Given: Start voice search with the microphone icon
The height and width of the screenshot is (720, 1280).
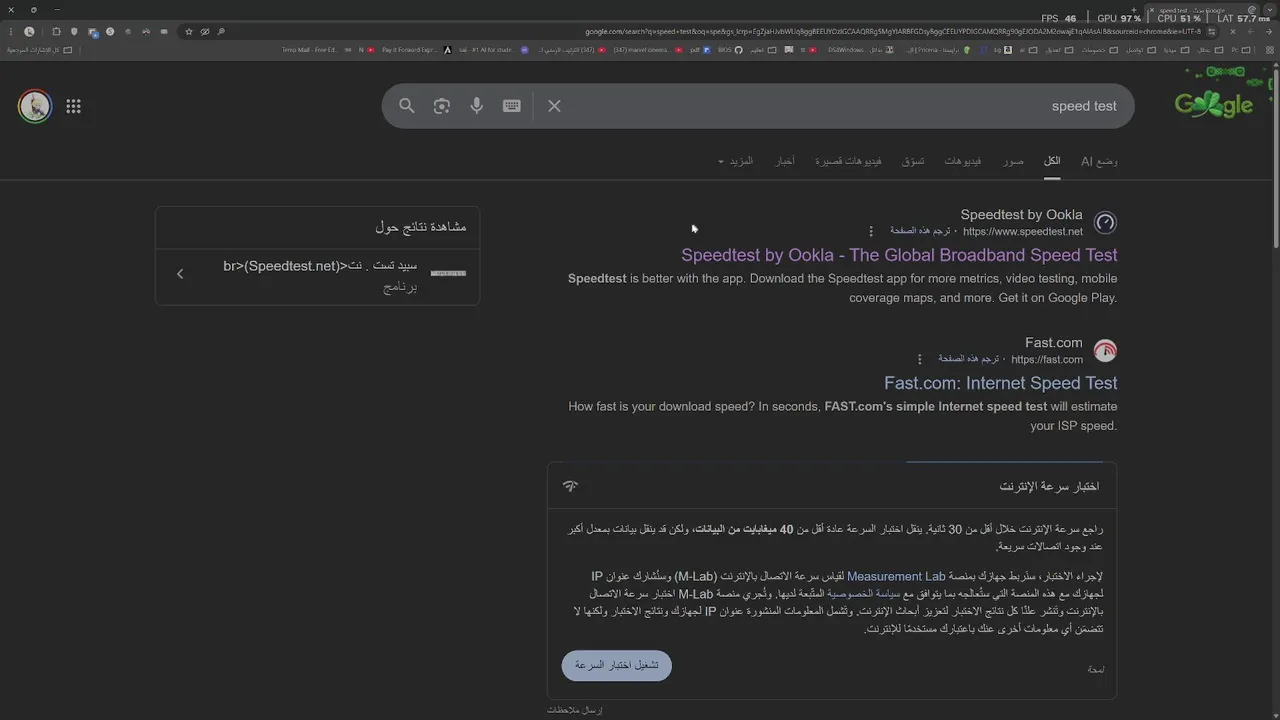Looking at the screenshot, I should (477, 106).
